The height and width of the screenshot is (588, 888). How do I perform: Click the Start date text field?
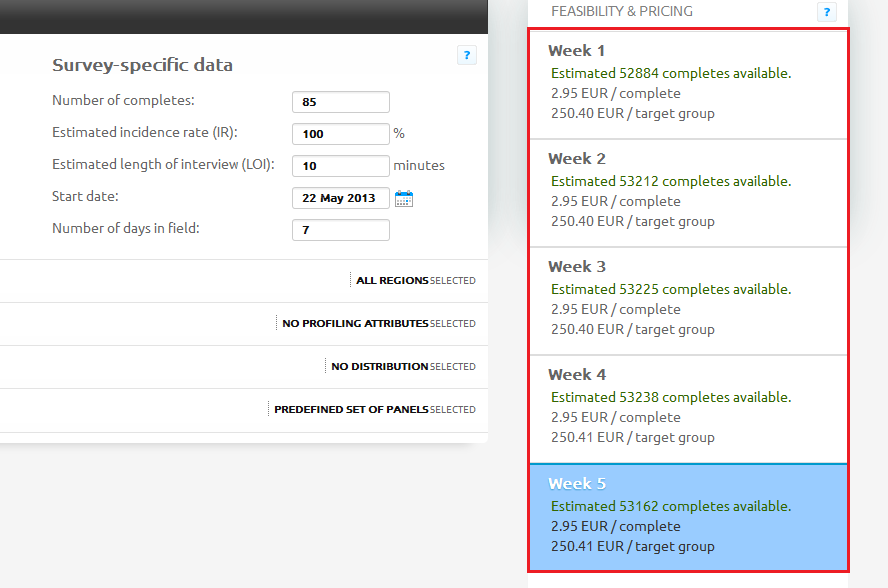click(x=340, y=198)
